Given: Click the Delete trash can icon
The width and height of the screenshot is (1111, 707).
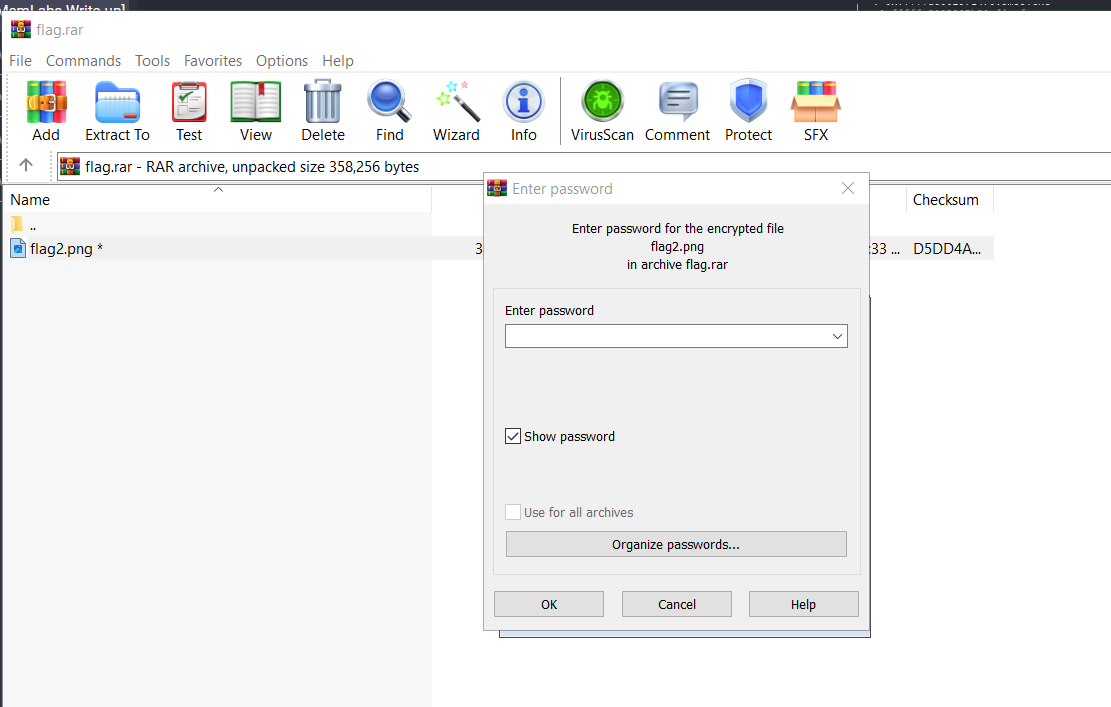Looking at the screenshot, I should tap(322, 103).
